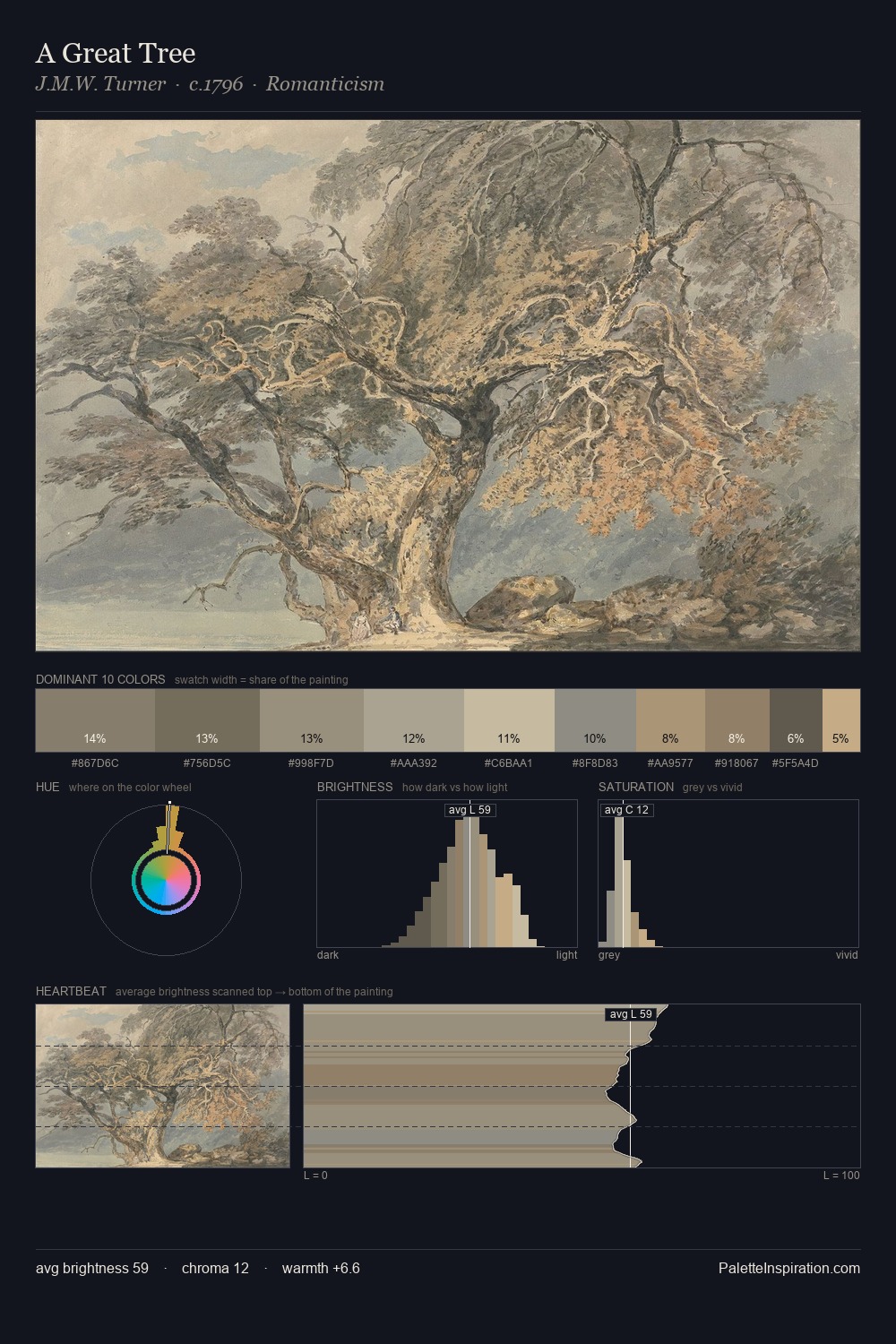Click the title 'A Great Tree'
Screen dimensions: 896x1344
coord(116,53)
